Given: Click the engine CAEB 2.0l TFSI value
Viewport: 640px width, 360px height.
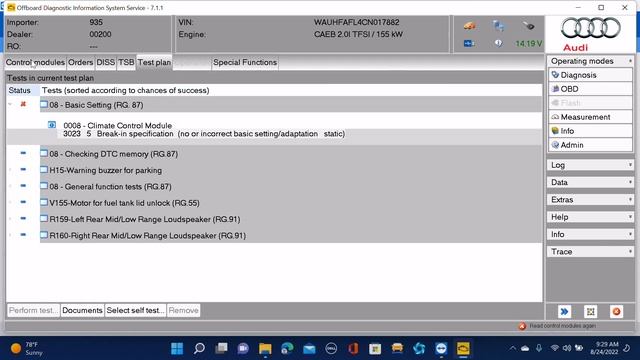Looking at the screenshot, I should 358,34.
